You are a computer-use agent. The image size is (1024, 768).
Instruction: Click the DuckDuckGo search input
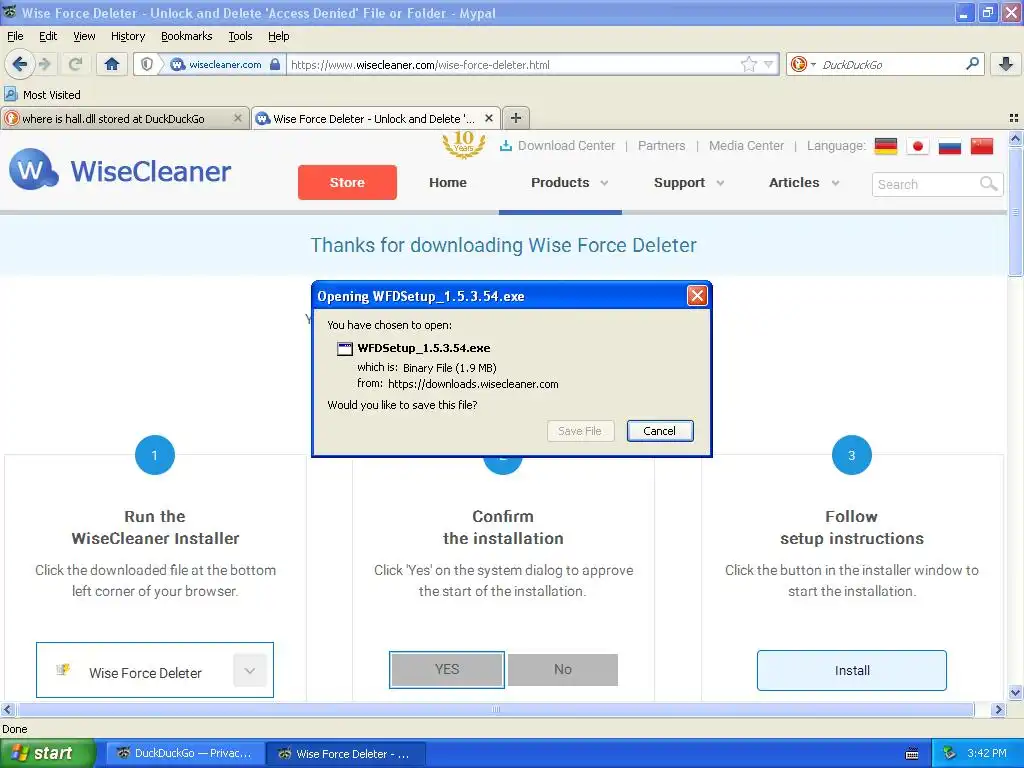pyautogui.click(x=891, y=64)
